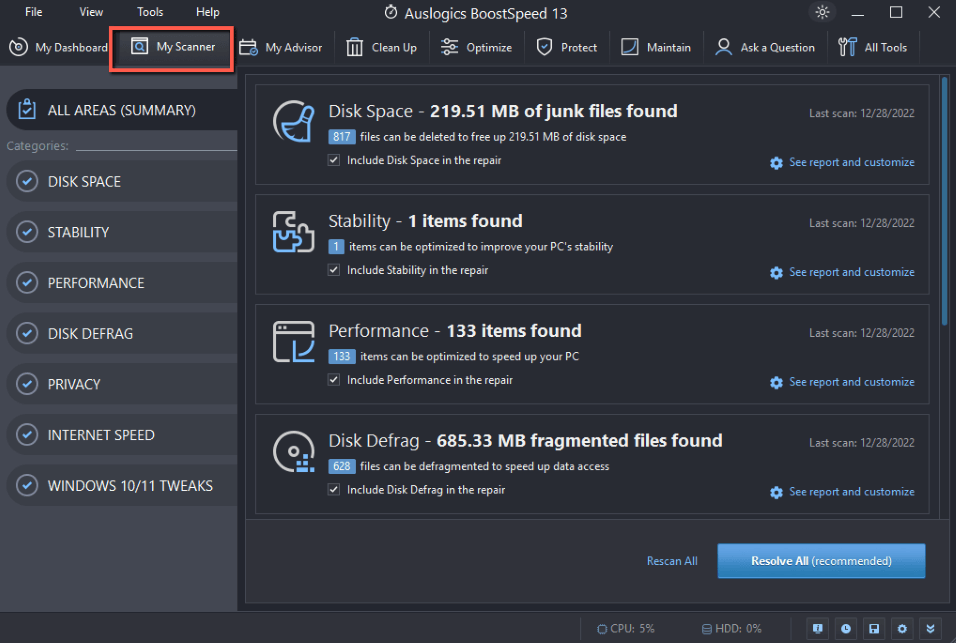Image resolution: width=956 pixels, height=643 pixels.
Task: Select the Performance category
Action: pos(122,283)
